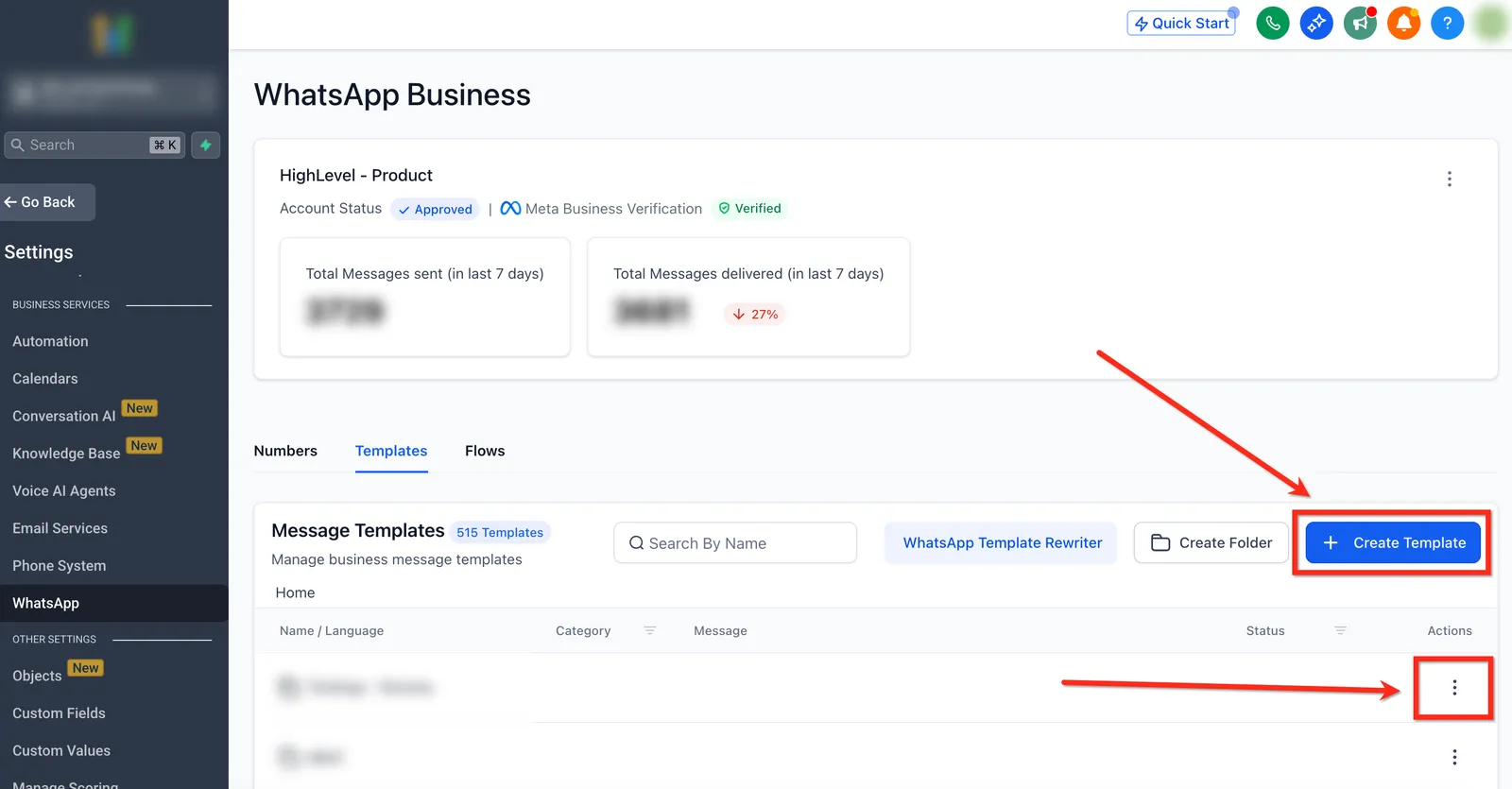Click the green lightning bolt next to Search

tap(205, 145)
